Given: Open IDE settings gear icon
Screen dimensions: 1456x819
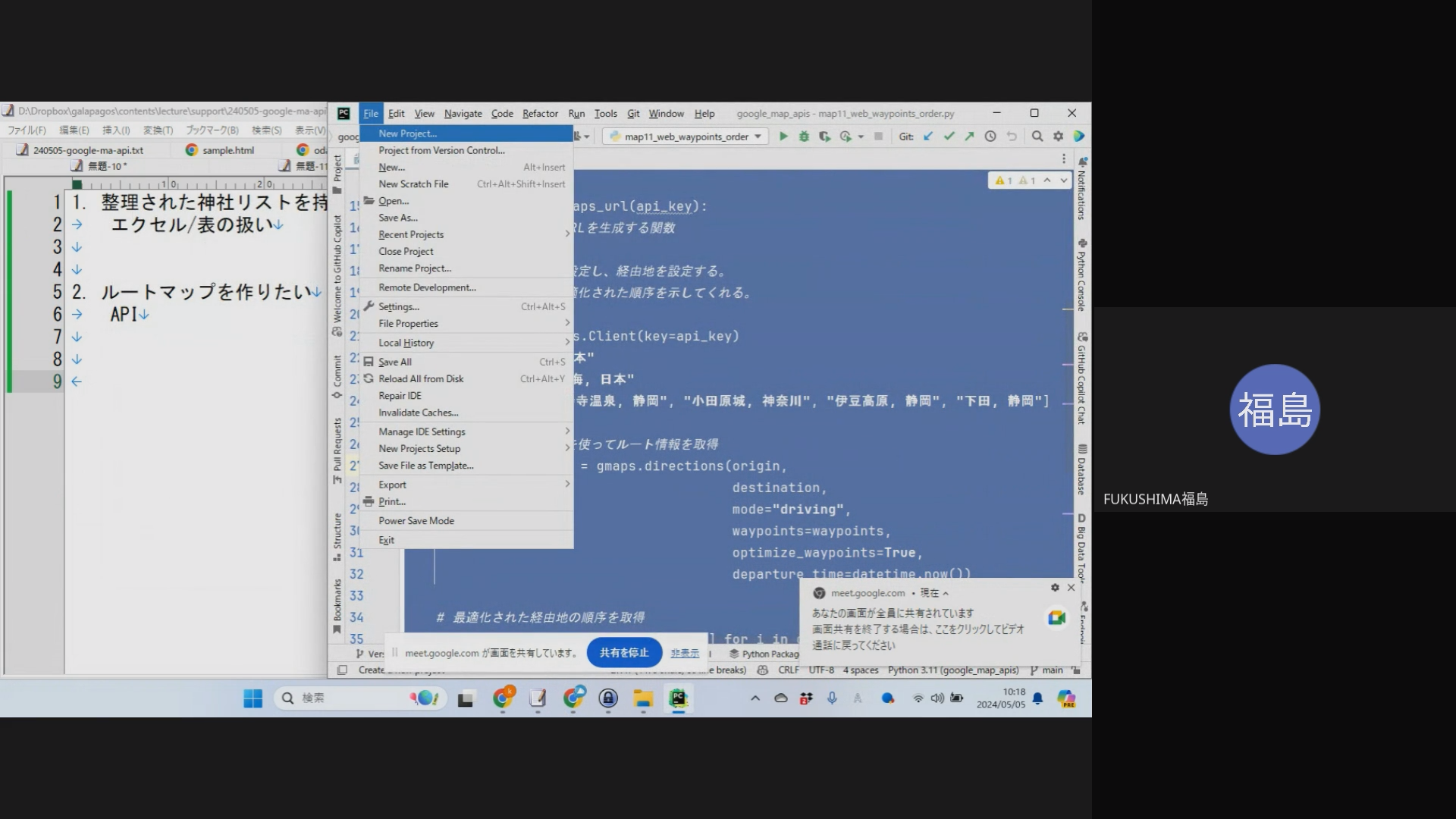Looking at the screenshot, I should pos(1059,136).
